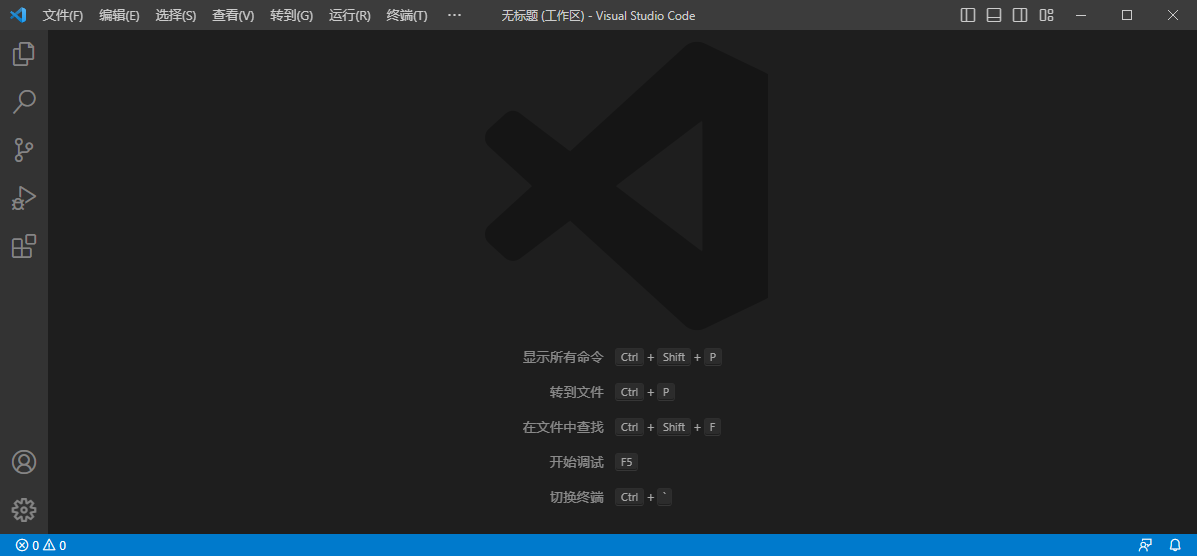
Task: Open the 编辑(E) menu
Action: 119,15
